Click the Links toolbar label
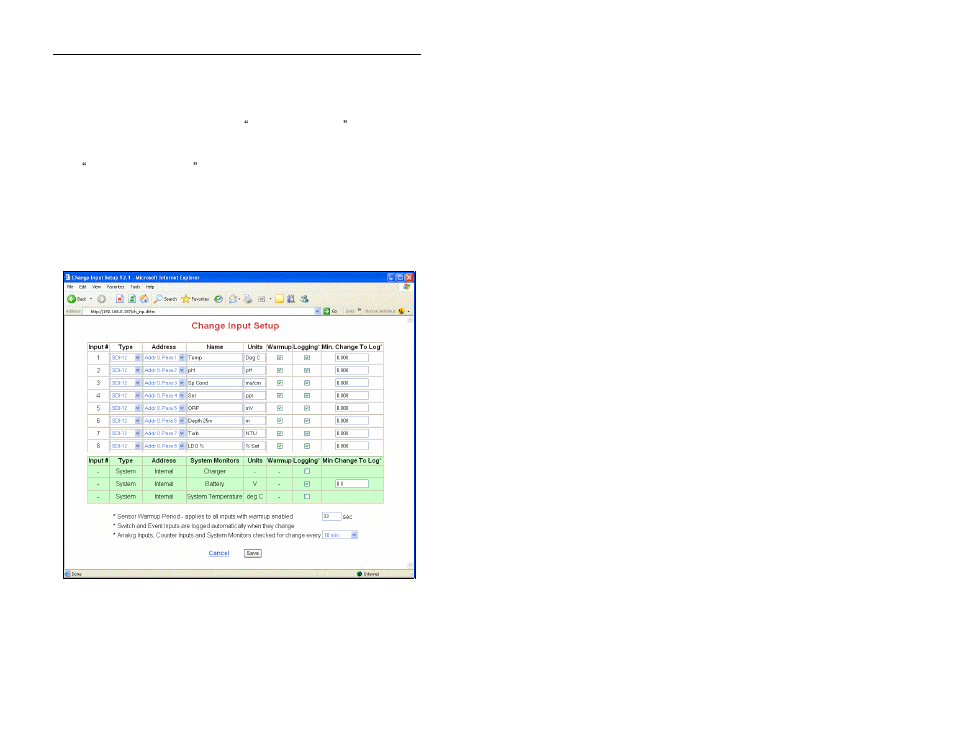Image resolution: width=954 pixels, height=738 pixels. 350,311
